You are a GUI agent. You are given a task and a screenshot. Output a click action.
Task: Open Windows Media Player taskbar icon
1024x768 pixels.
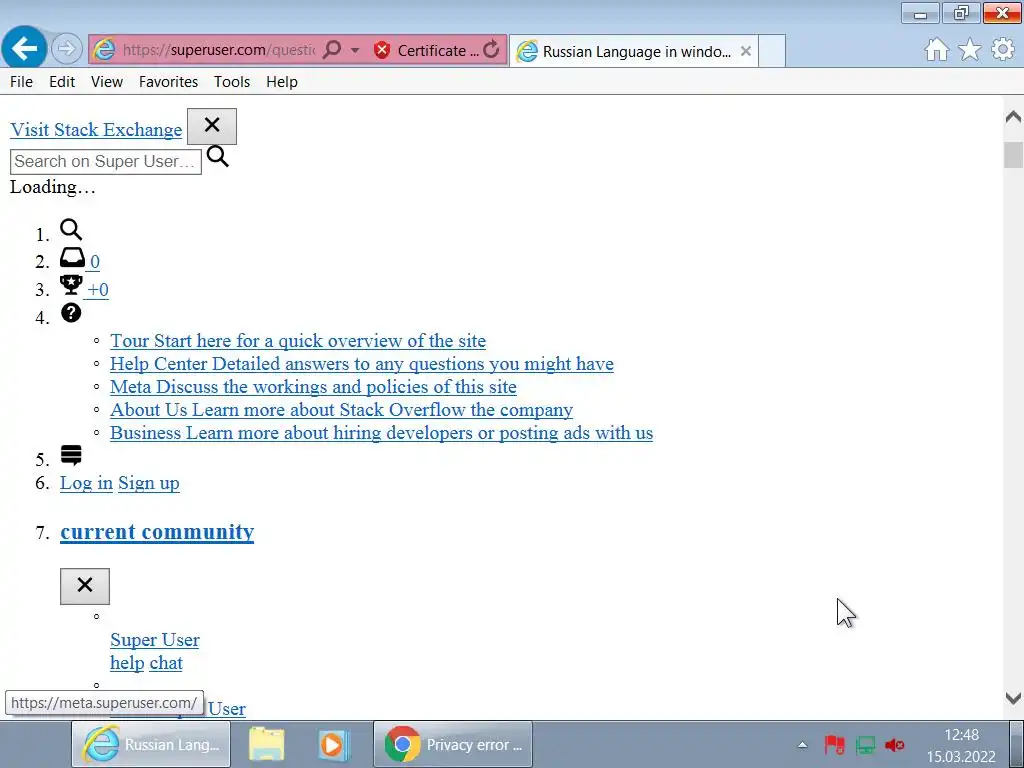[333, 744]
